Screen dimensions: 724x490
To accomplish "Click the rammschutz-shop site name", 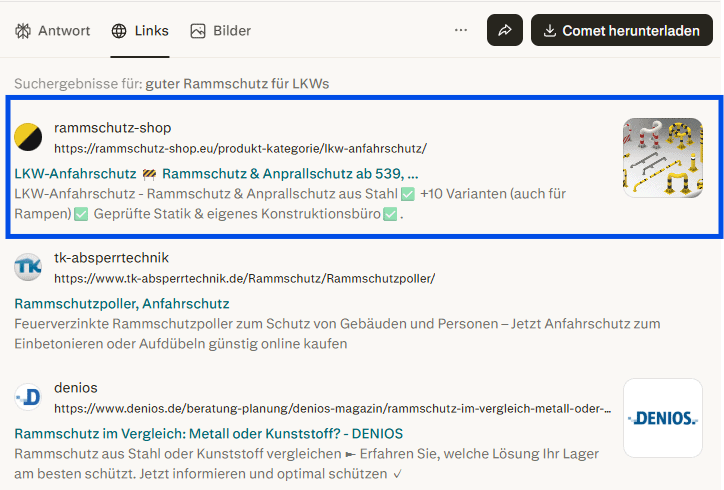I will point(113,128).
